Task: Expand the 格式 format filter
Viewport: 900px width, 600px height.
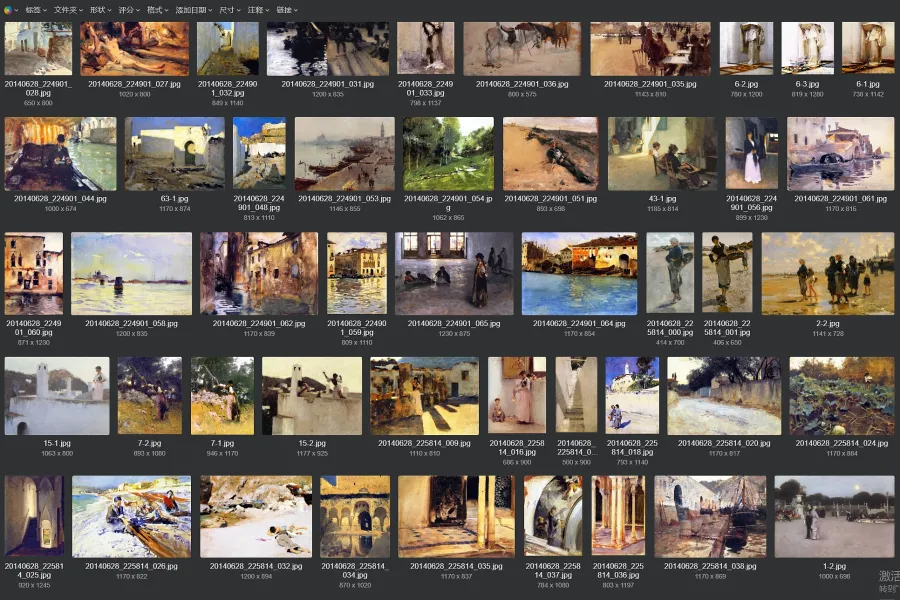Action: (x=157, y=9)
